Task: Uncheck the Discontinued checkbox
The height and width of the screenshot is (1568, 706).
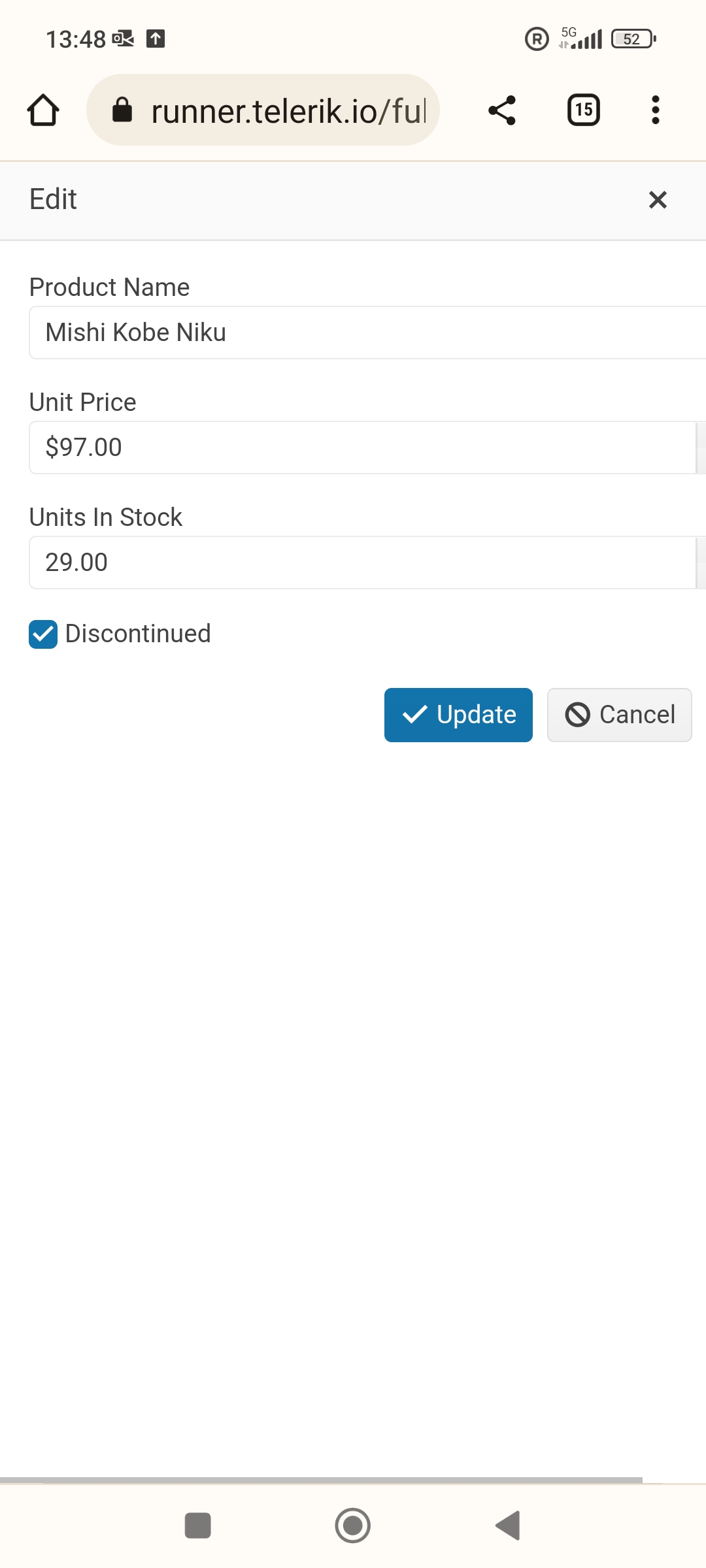Action: pyautogui.click(x=43, y=634)
